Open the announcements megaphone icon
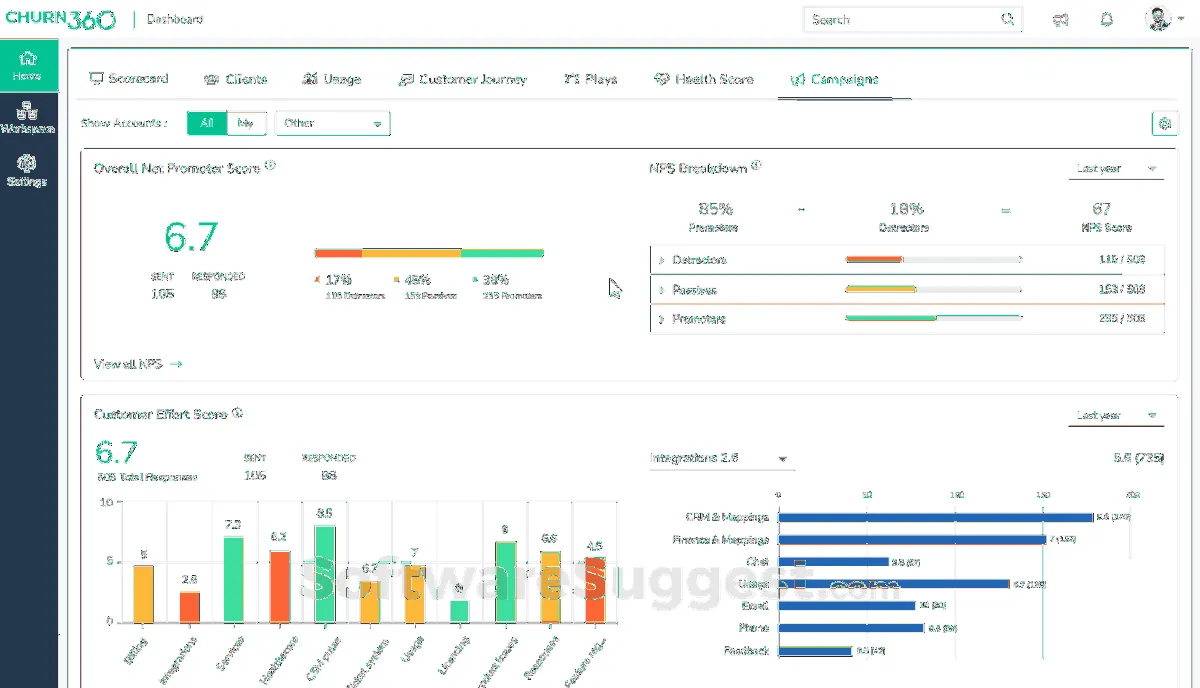1200x688 pixels. [x=1060, y=19]
